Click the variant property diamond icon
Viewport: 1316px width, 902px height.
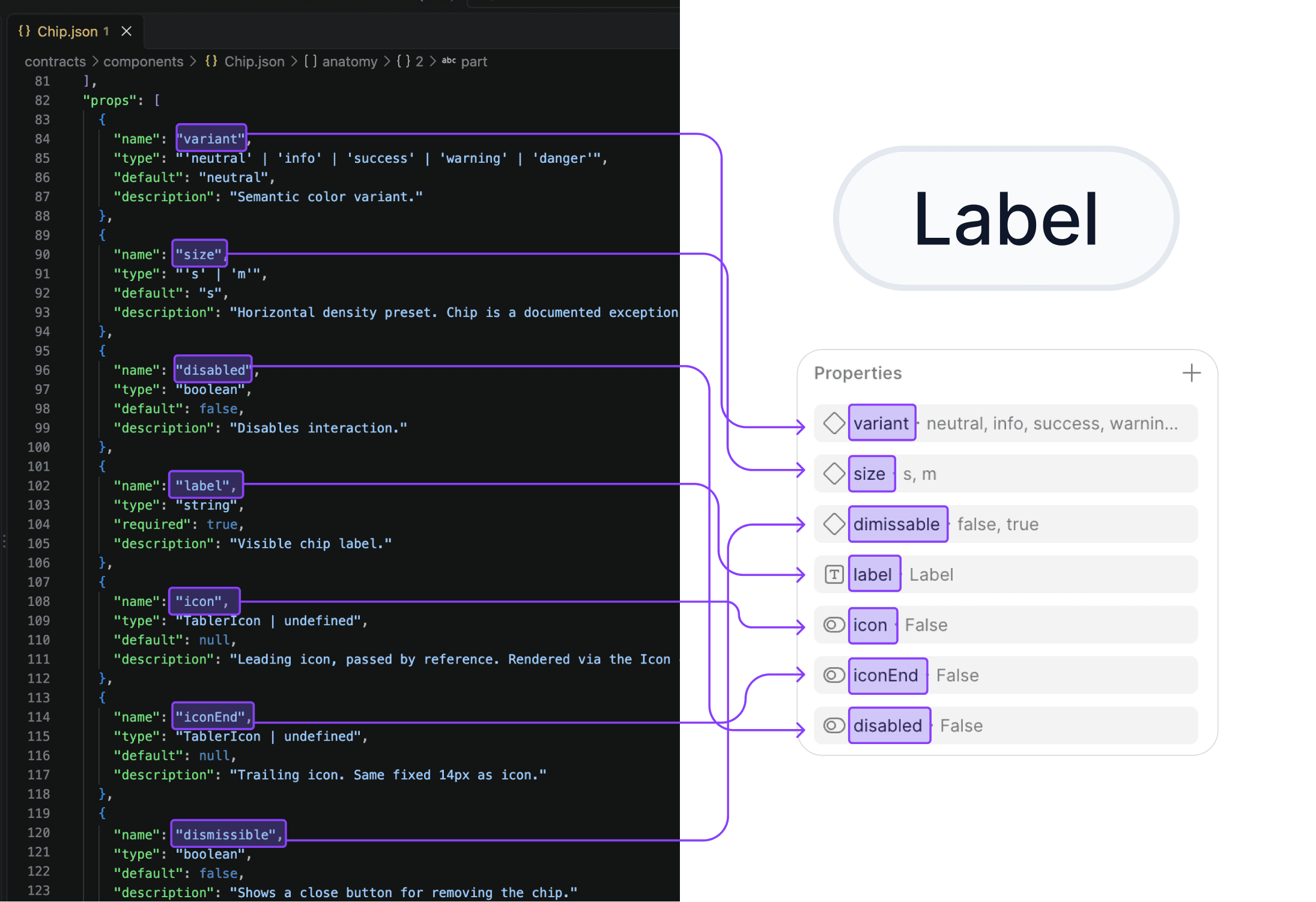[x=834, y=423]
